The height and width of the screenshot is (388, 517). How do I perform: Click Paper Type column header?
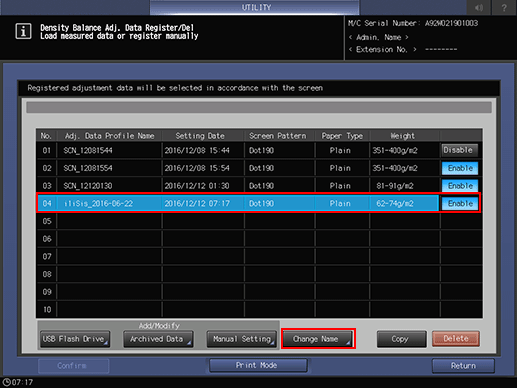click(x=342, y=136)
